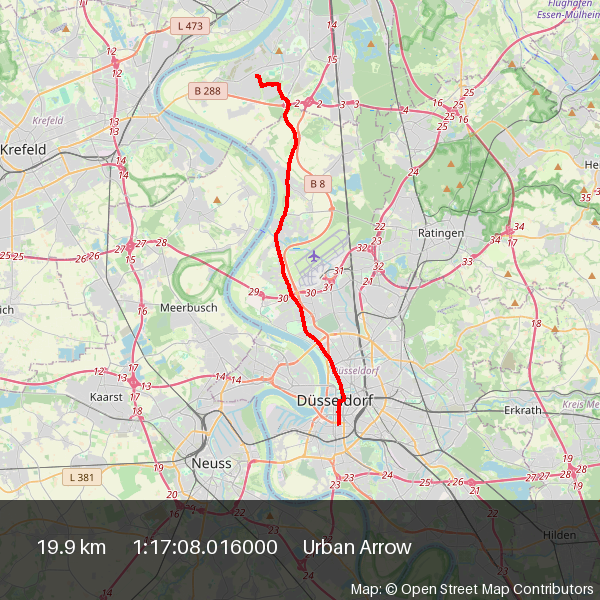Click the 19.9 km distance text
This screenshot has width=600, height=600.
point(72,547)
